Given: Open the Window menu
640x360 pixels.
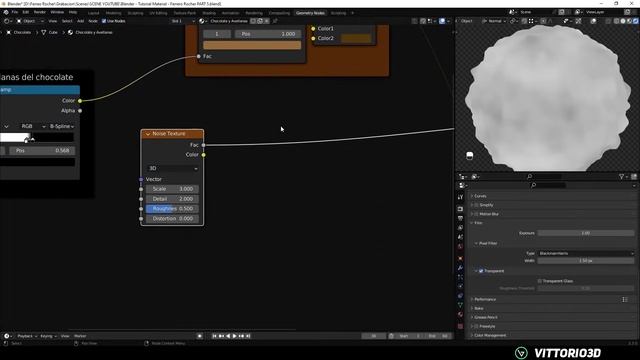Looking at the screenshot, I should (x=57, y=12).
